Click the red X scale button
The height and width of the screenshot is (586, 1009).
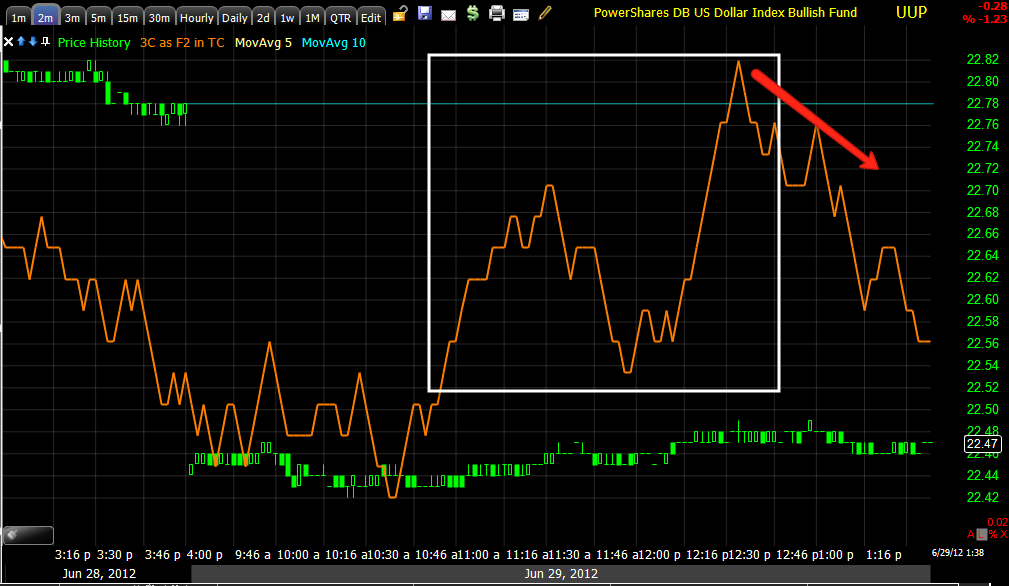tap(1004, 534)
